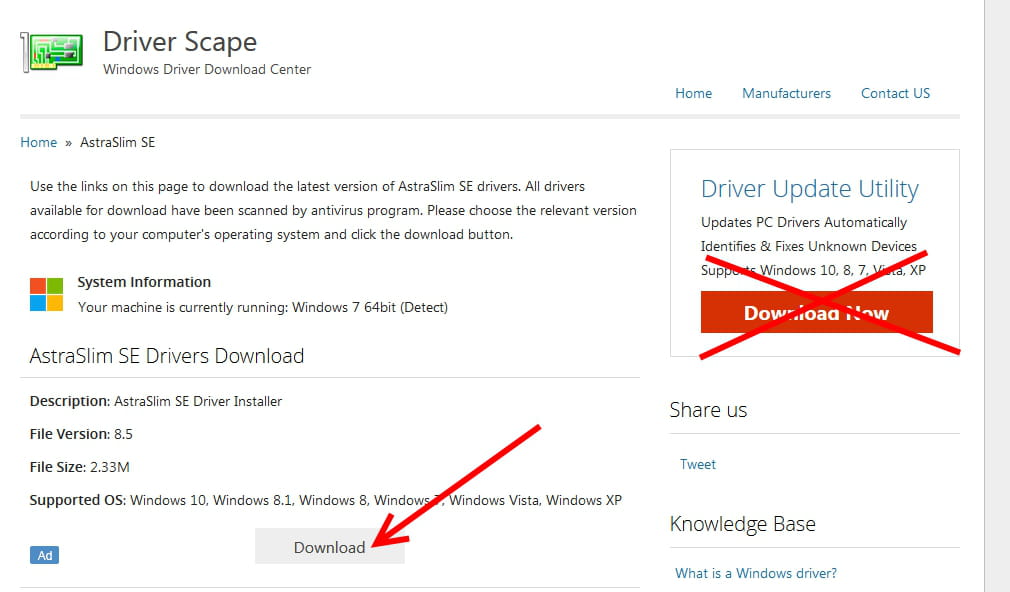Click the 'File Size: 2.33M' line

(x=80, y=467)
